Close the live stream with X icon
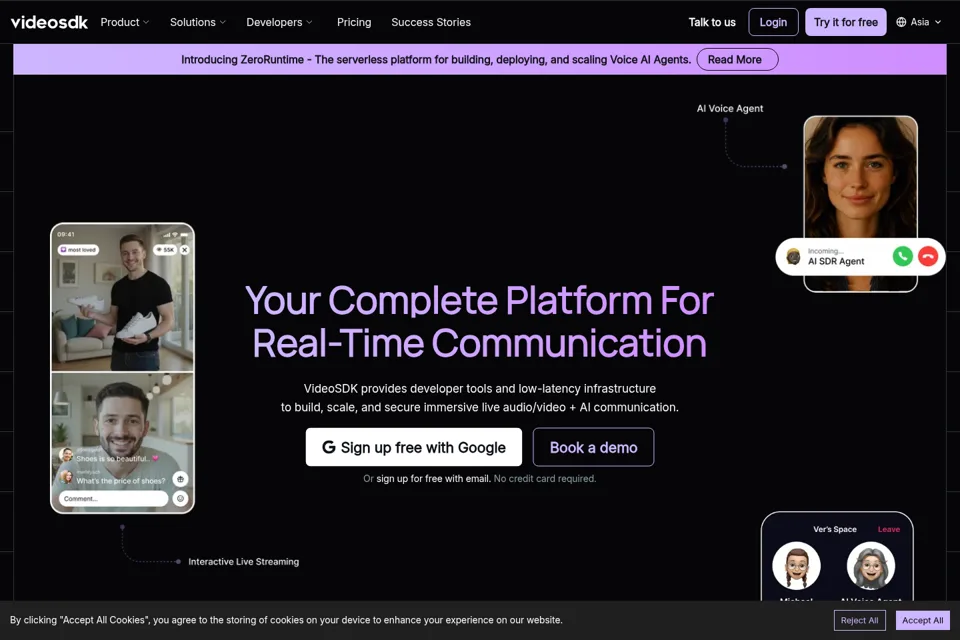The height and width of the screenshot is (640, 960). 184,250
